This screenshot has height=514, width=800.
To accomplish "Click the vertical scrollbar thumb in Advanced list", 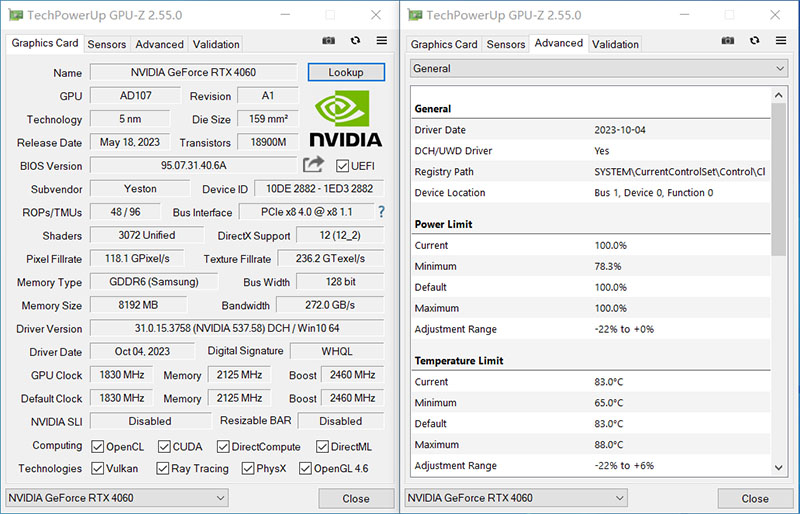I will point(779,179).
